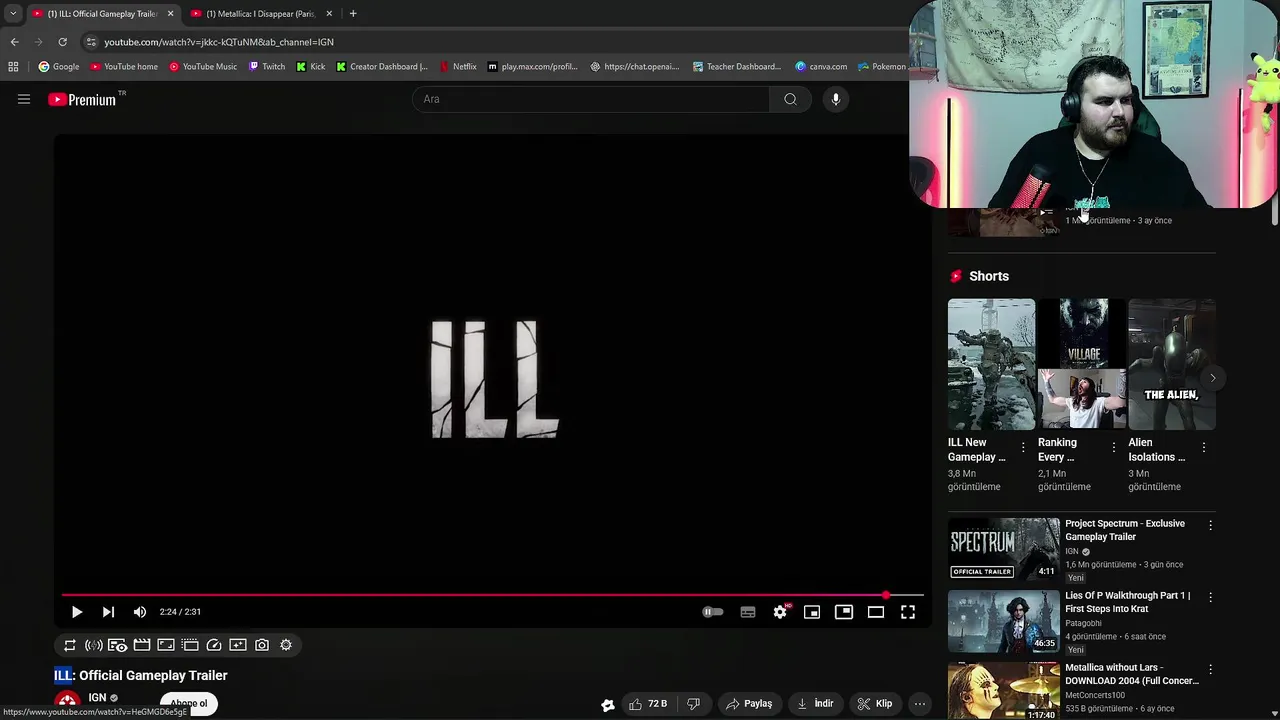Viewport: 1280px width, 720px height.
Task: Open more actions three-dot menu below video
Action: (x=920, y=704)
